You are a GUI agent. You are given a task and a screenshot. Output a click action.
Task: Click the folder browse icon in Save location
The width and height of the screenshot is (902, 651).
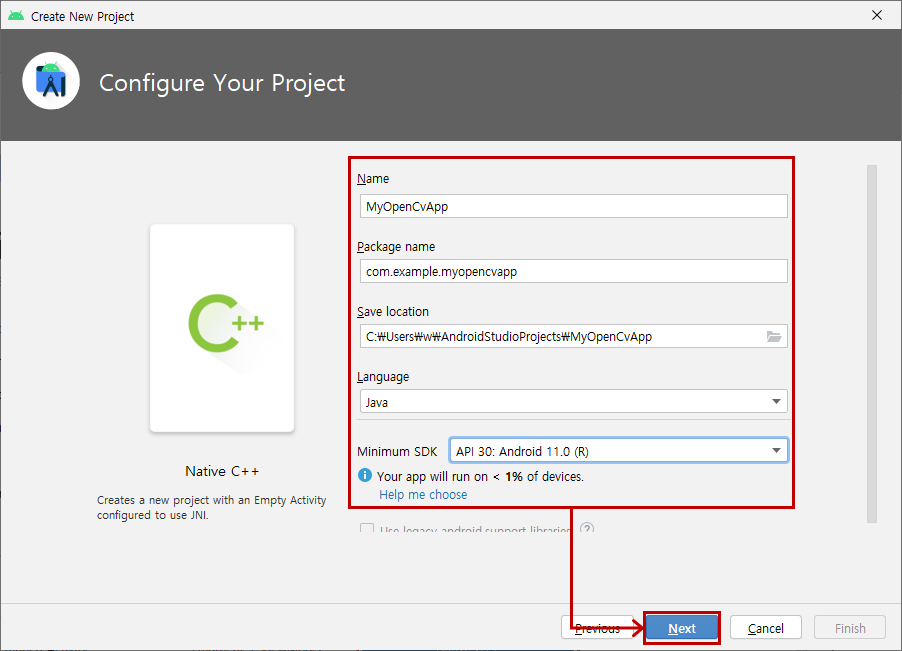(x=774, y=336)
